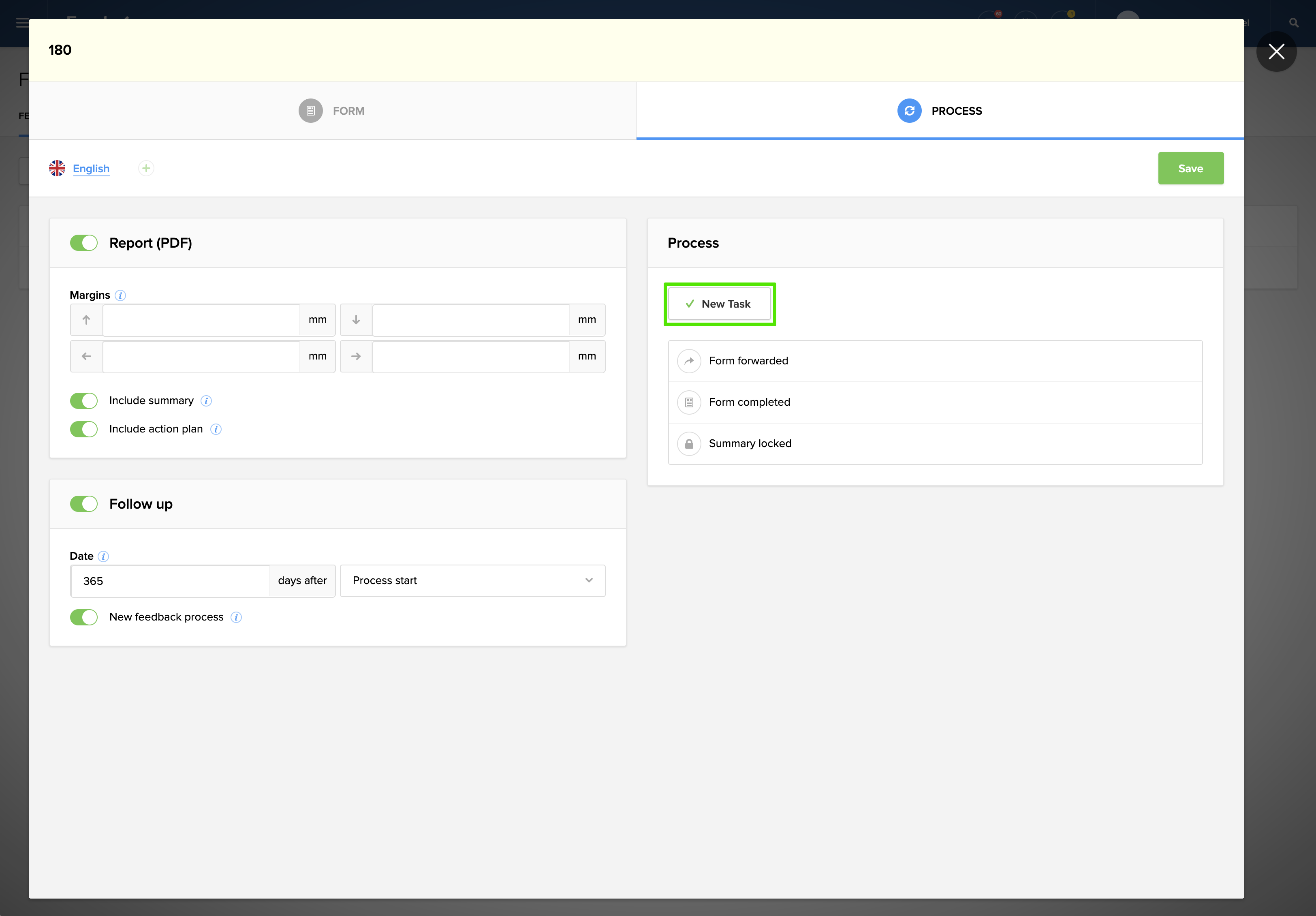Click the Summary locked padlock icon
1316x916 pixels.
(x=689, y=444)
